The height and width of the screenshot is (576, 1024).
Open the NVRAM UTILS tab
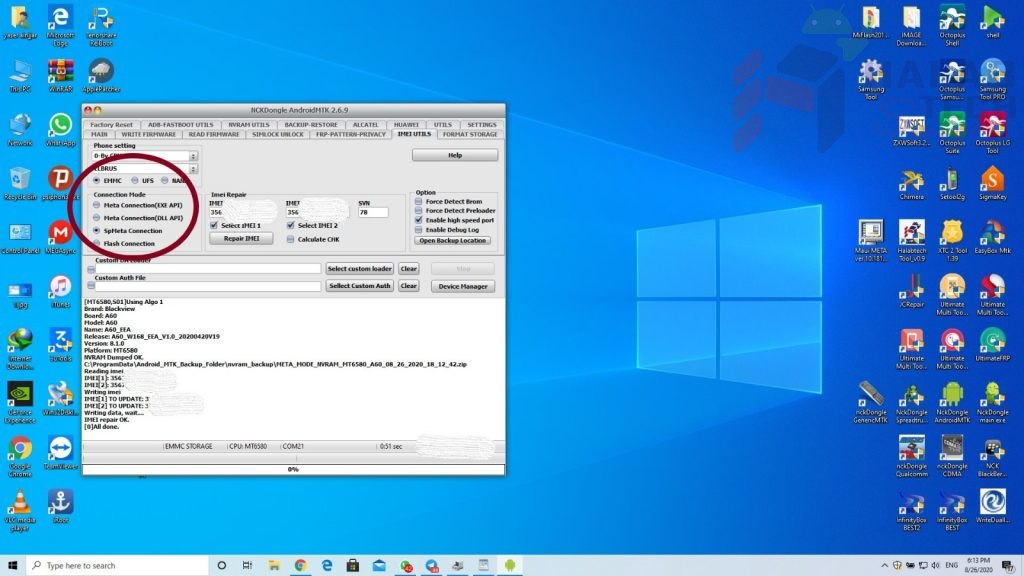(x=249, y=125)
